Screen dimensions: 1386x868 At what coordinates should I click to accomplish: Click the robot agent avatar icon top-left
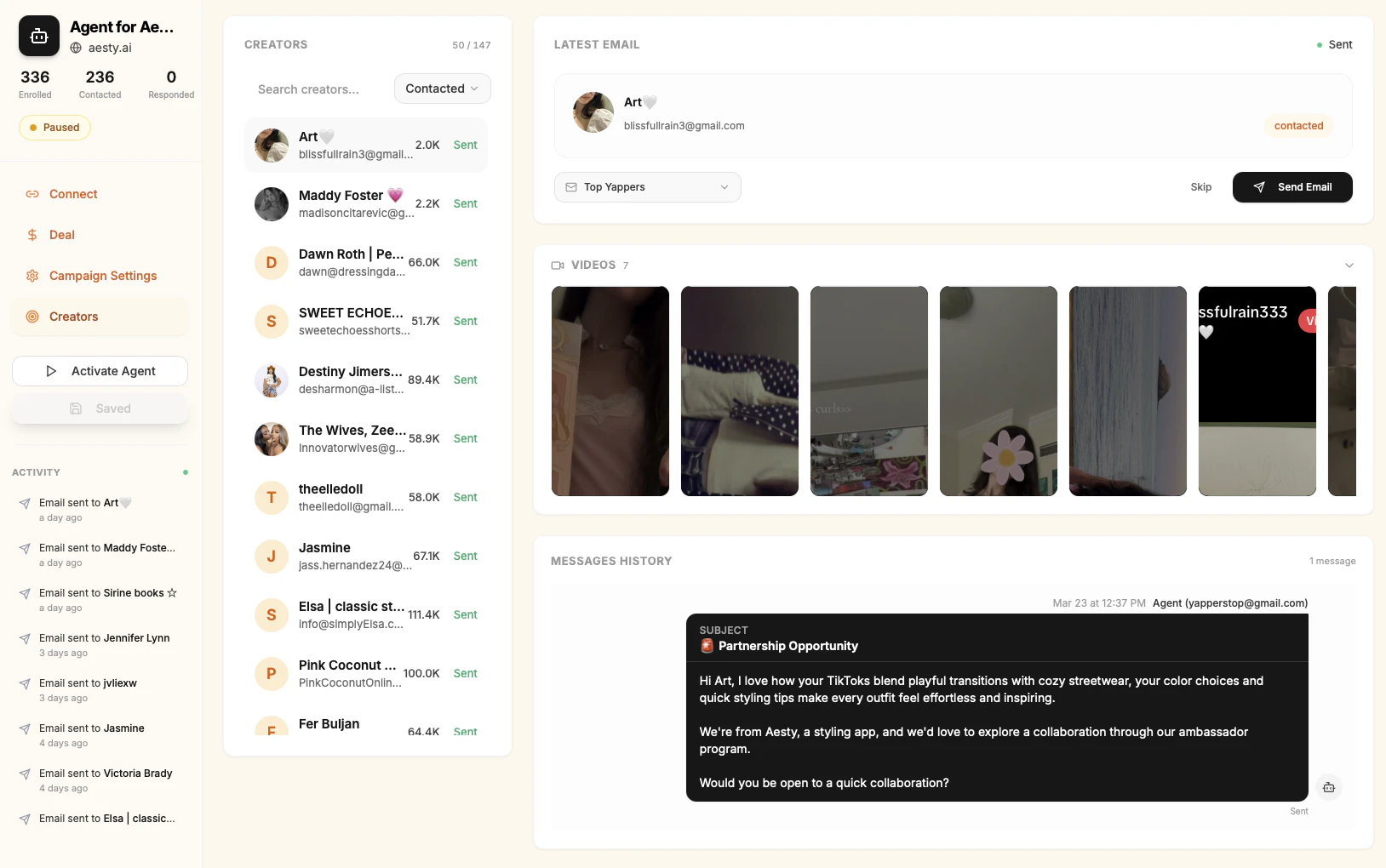click(38, 36)
